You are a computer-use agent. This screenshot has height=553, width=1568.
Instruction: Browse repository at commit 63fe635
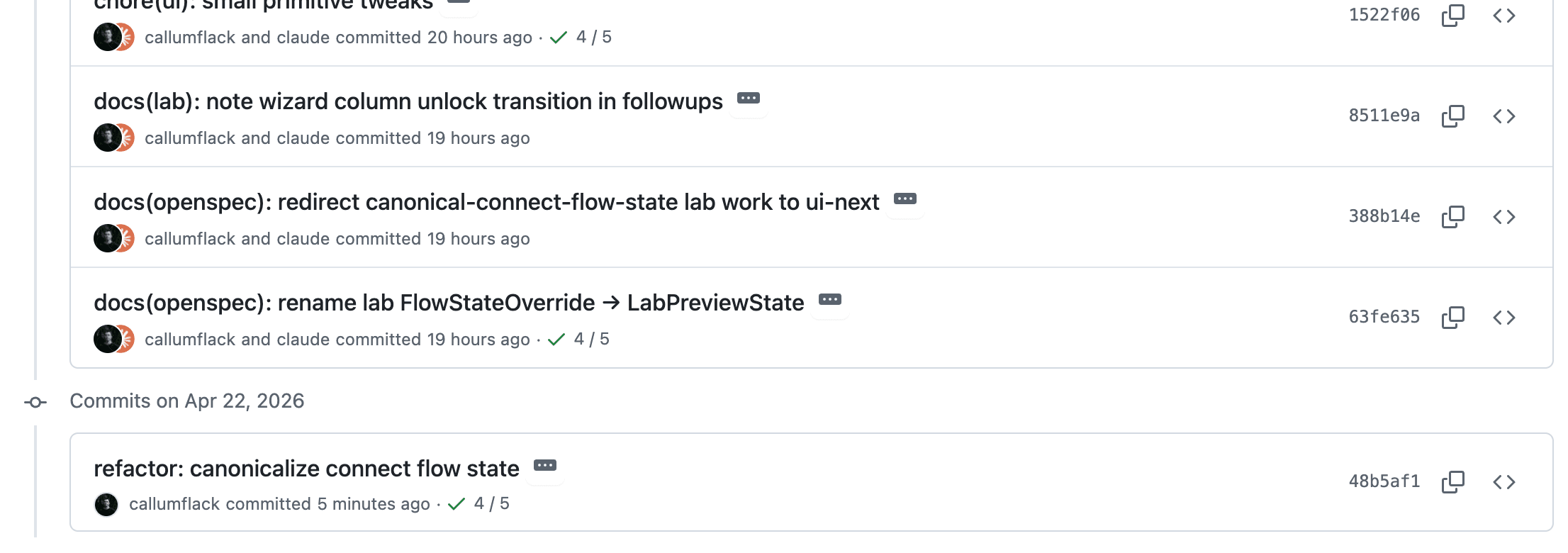pos(1503,317)
